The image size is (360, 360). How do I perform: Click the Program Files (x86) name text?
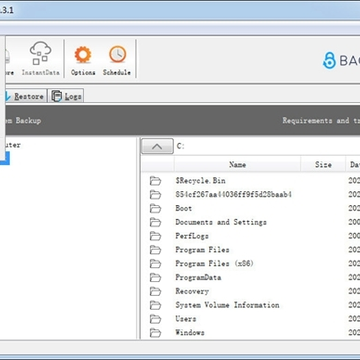tap(214, 264)
